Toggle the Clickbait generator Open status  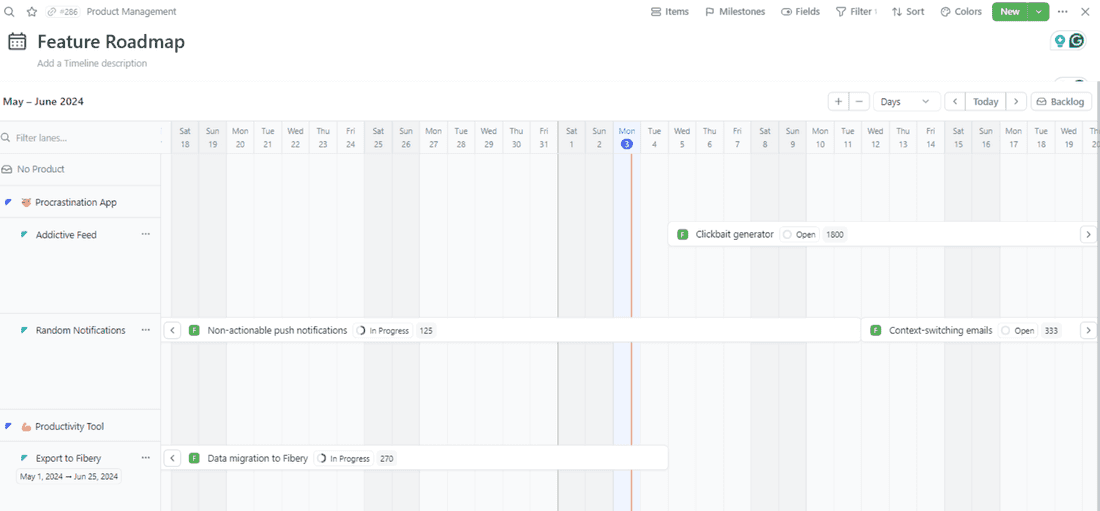(788, 234)
